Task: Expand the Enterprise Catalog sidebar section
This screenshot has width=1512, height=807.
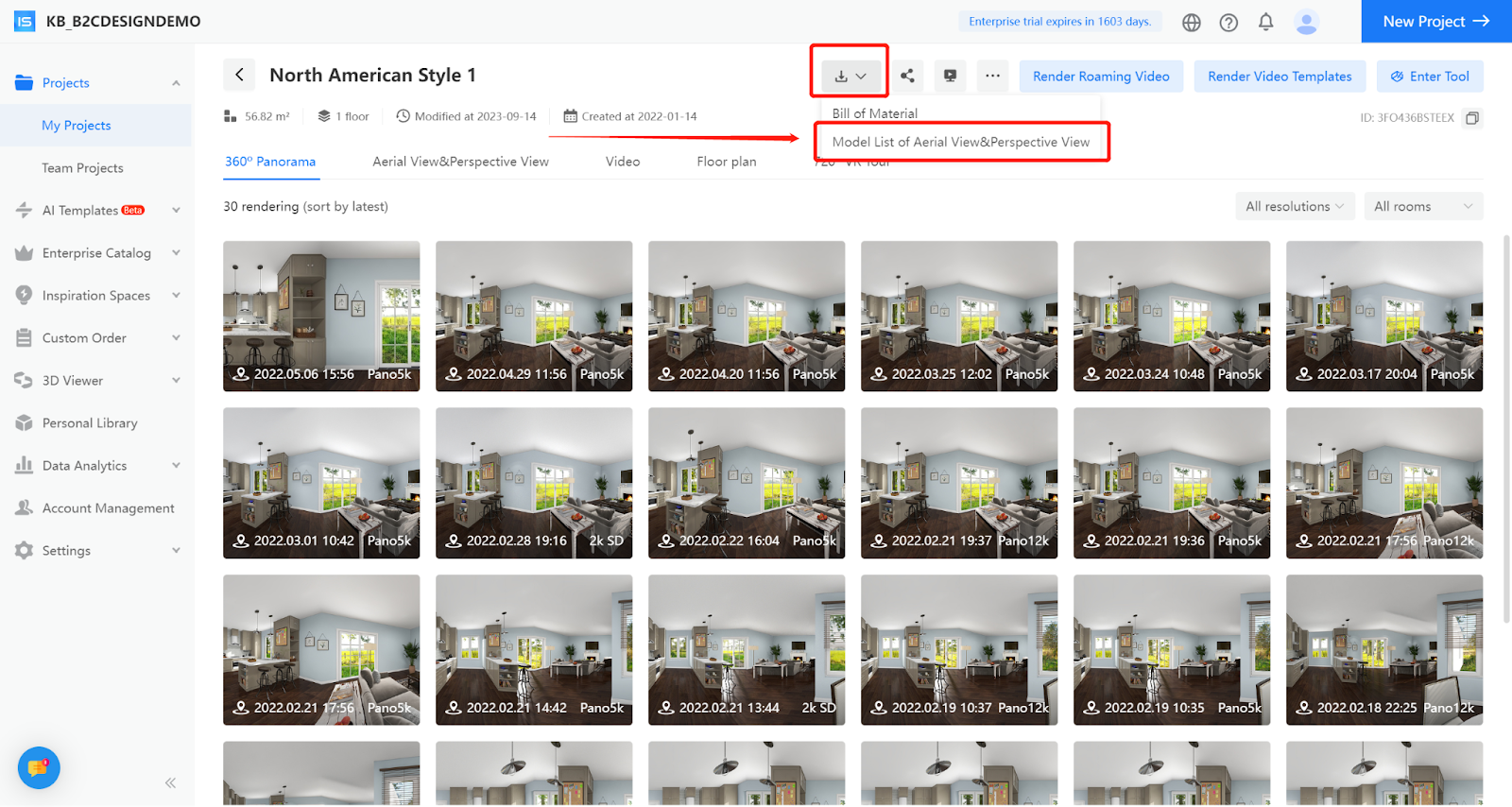Action: [96, 253]
